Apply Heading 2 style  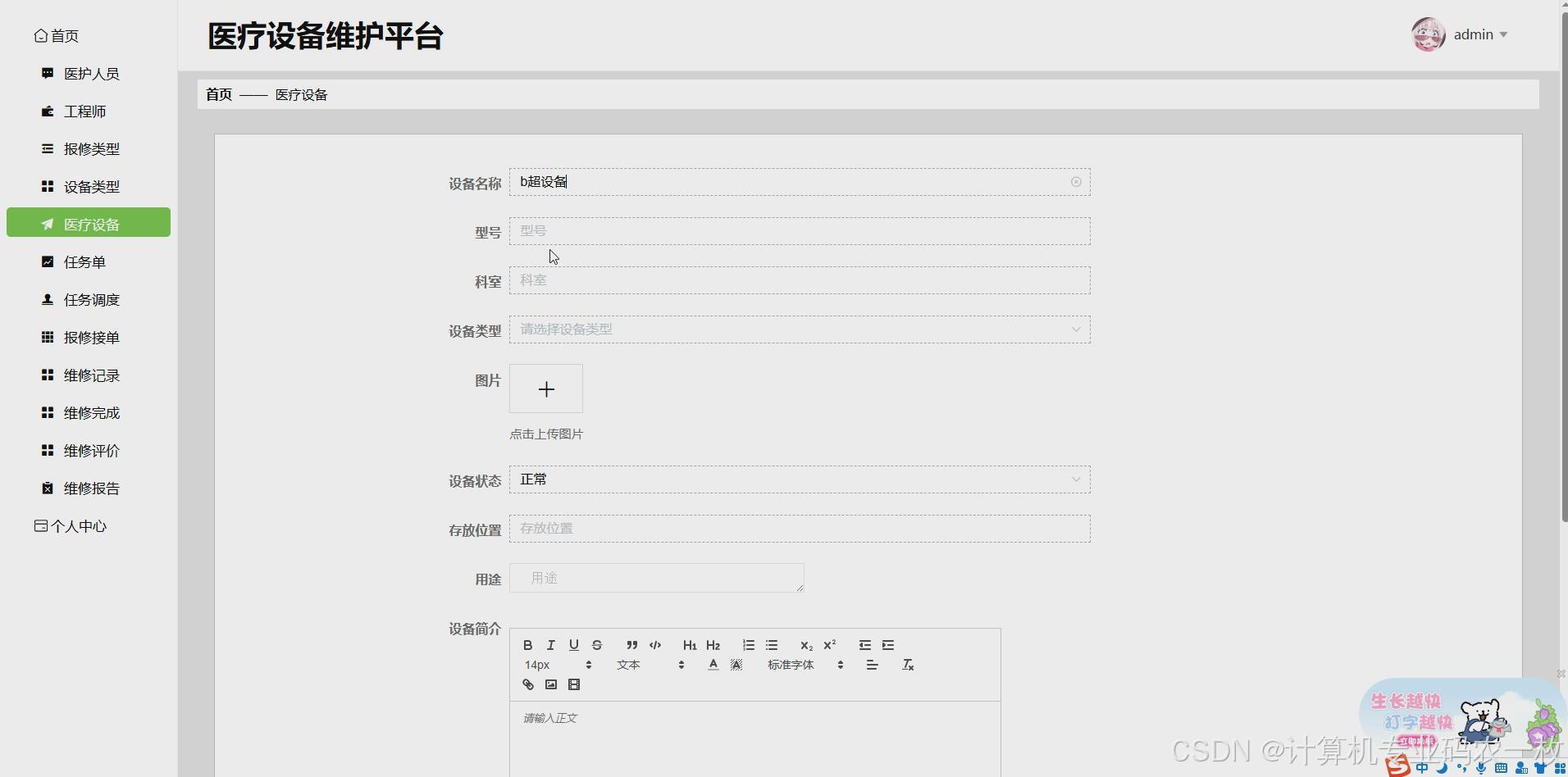[713, 645]
